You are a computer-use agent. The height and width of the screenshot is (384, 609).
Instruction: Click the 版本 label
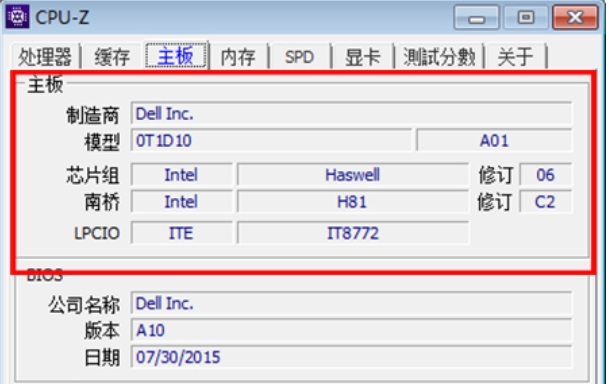(102, 331)
